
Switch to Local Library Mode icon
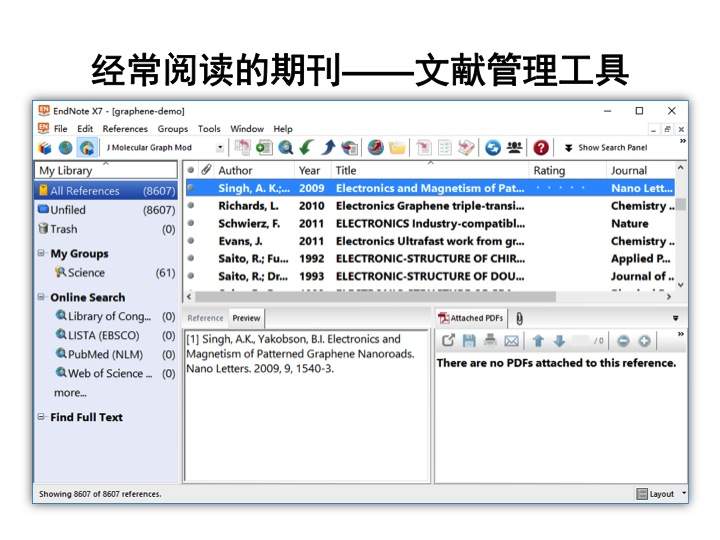(45, 148)
